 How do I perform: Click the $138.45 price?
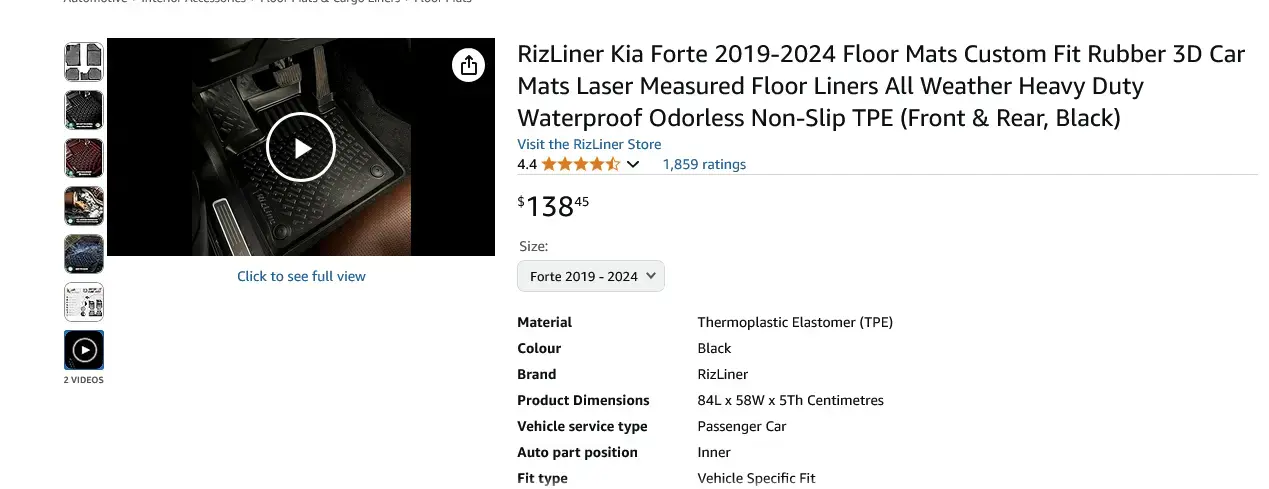tap(553, 206)
